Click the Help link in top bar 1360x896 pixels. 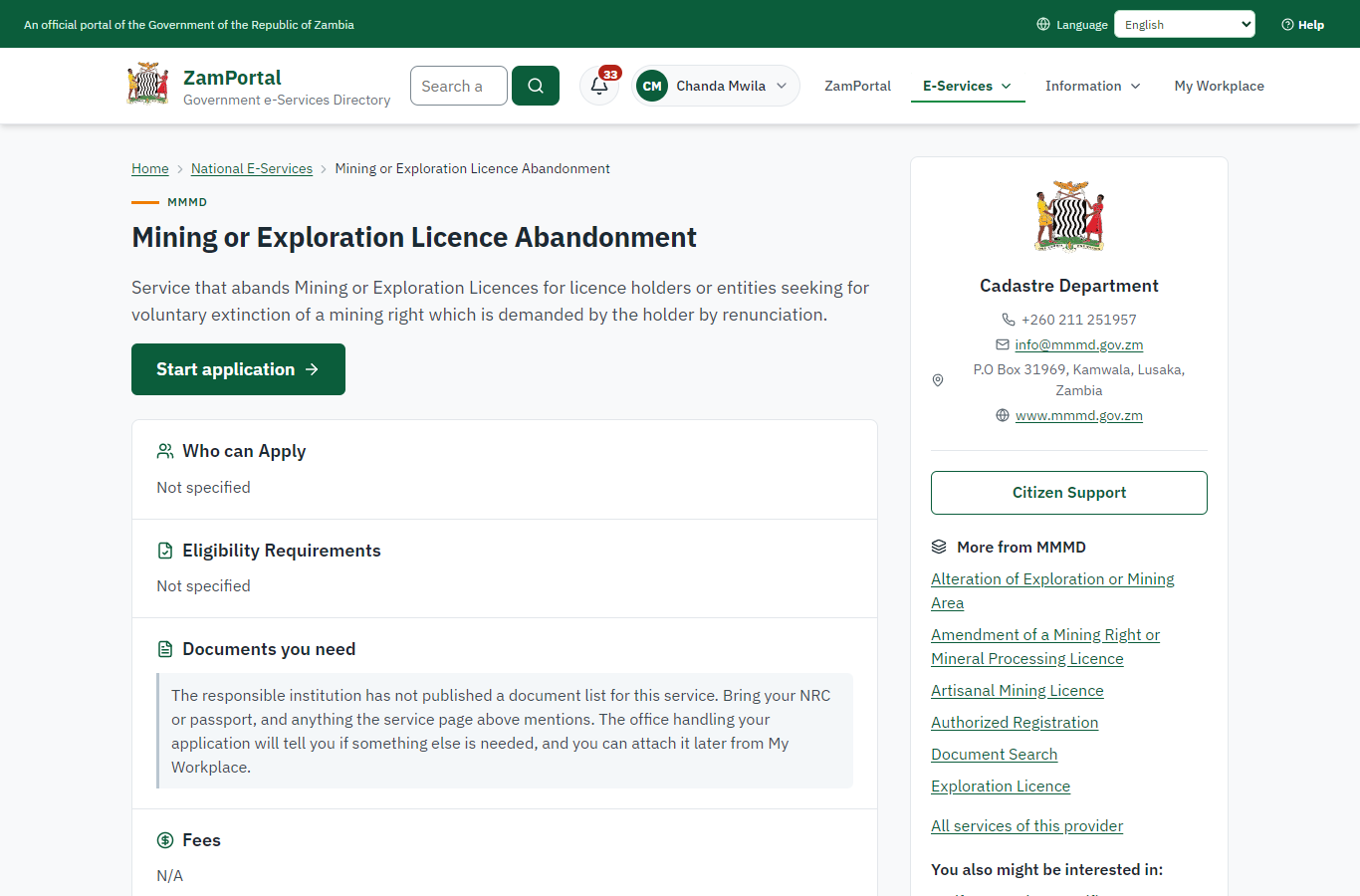click(1302, 25)
